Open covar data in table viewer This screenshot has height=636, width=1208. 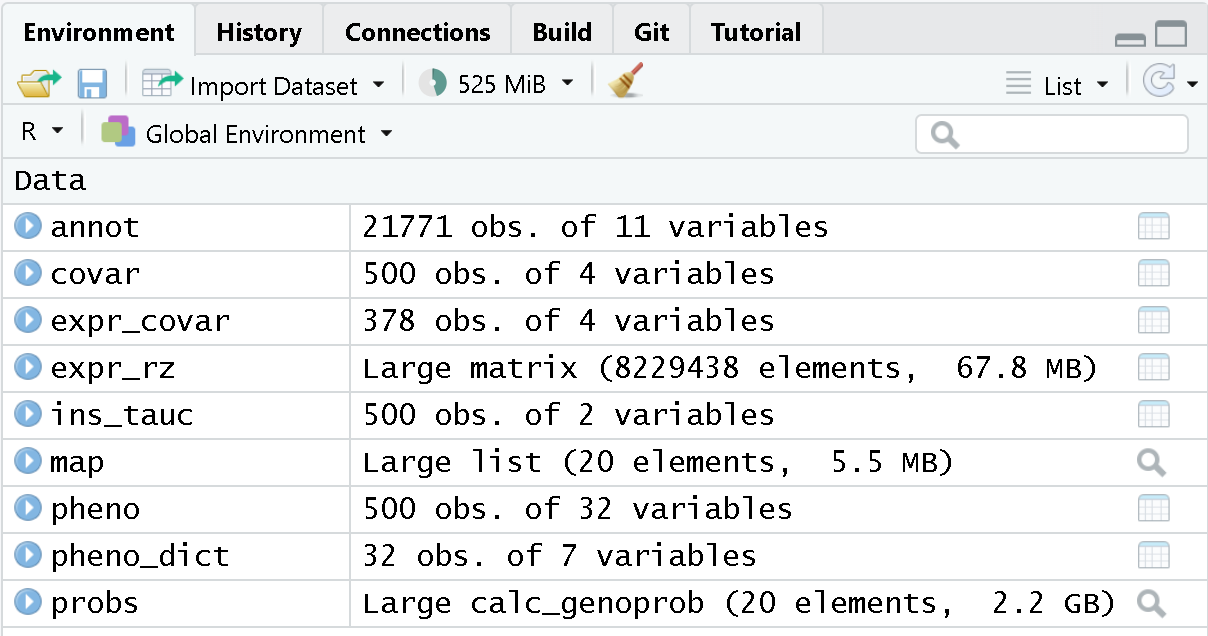(x=1153, y=273)
